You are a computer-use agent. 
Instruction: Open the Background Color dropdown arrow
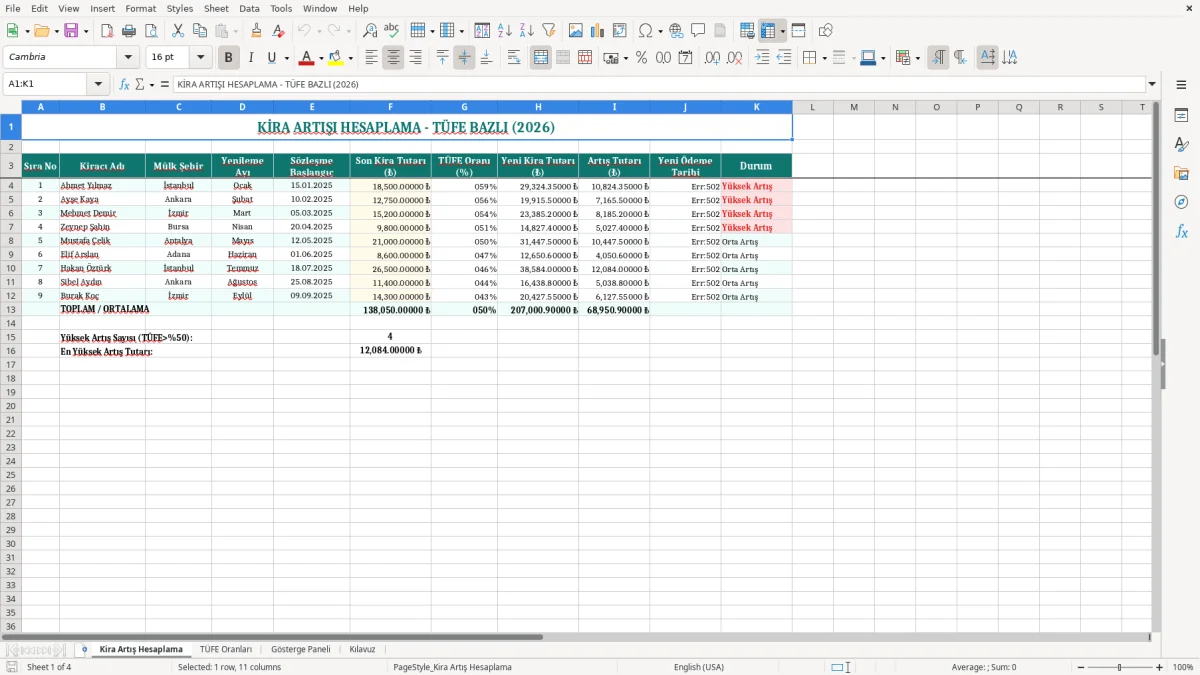[x=350, y=58]
